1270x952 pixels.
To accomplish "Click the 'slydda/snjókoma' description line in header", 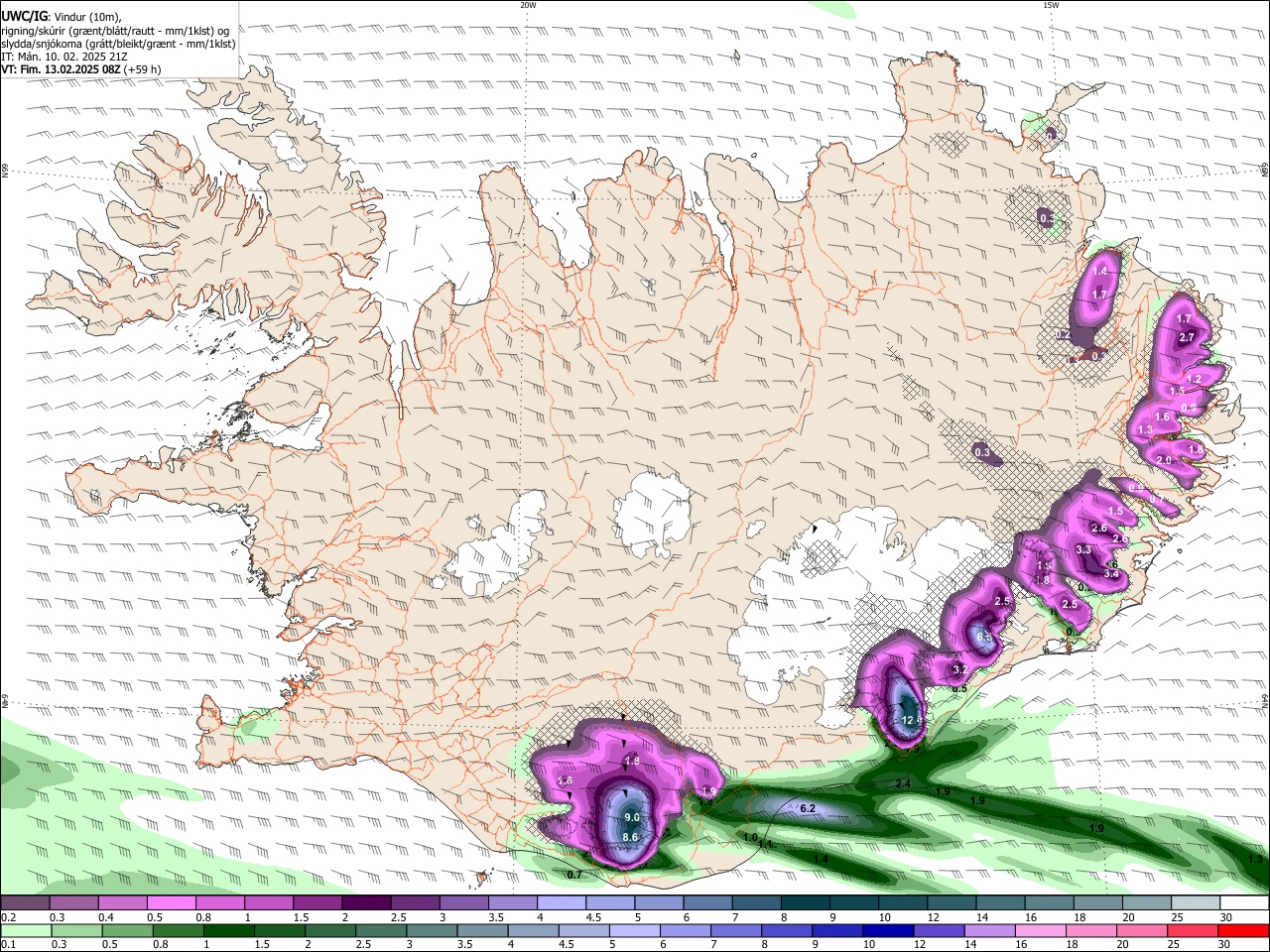I will click(118, 44).
